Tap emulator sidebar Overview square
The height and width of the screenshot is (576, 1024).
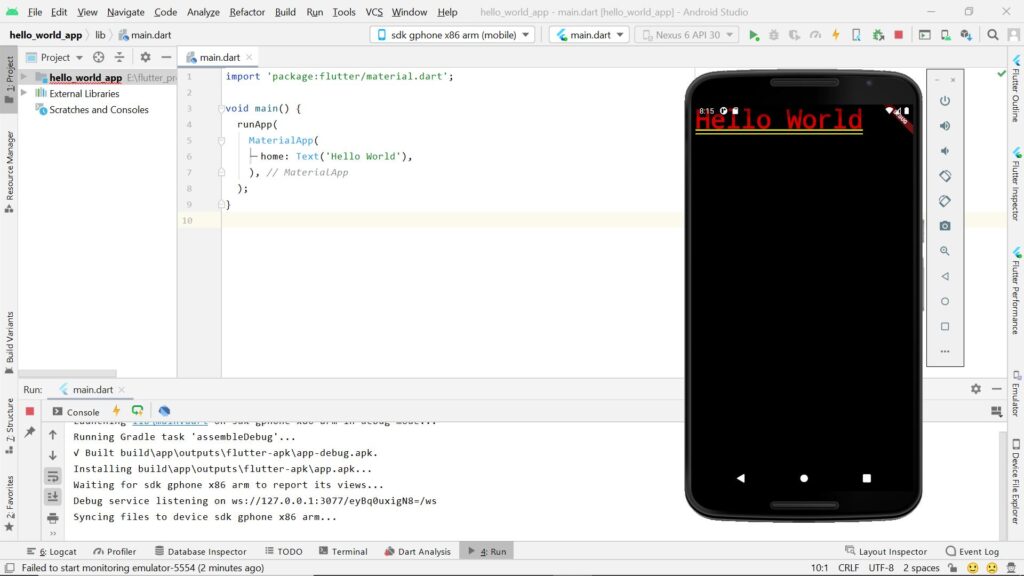945,326
